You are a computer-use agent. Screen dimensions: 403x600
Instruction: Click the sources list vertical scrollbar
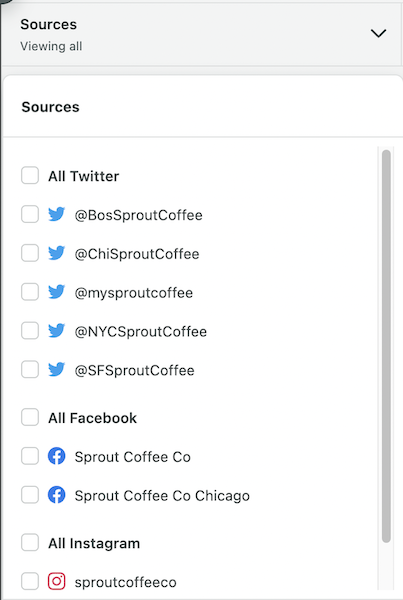[x=386, y=346]
